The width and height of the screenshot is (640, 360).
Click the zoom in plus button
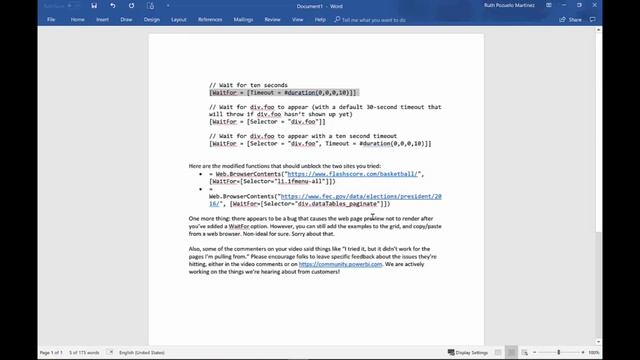tap(583, 352)
